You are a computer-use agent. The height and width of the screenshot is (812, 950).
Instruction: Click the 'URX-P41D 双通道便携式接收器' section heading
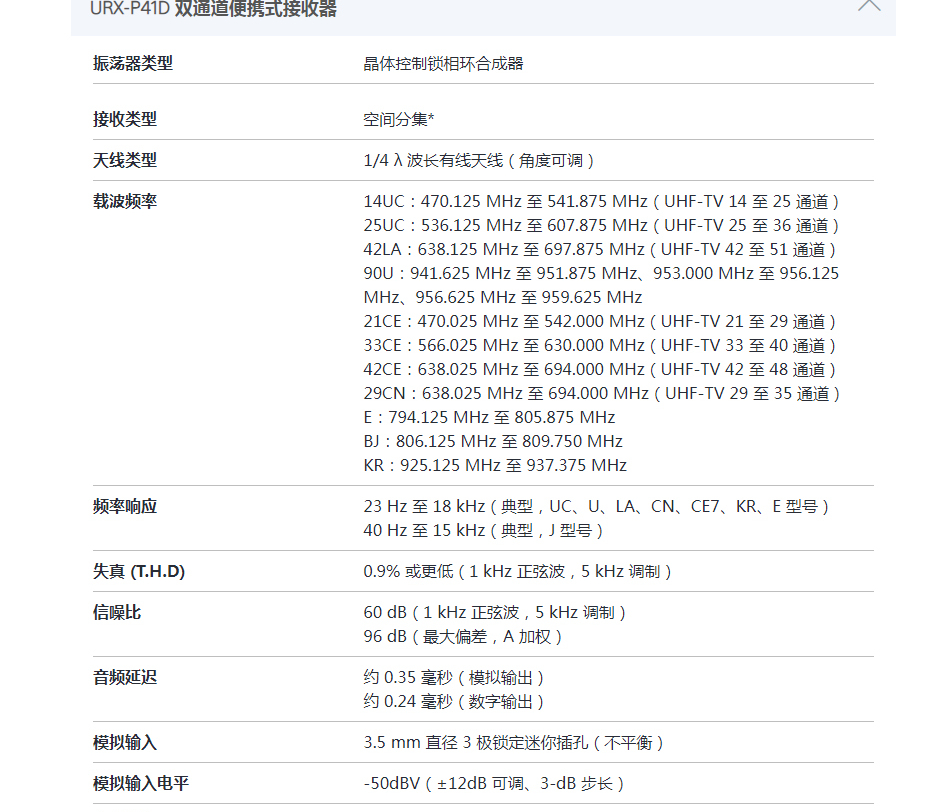213,8
